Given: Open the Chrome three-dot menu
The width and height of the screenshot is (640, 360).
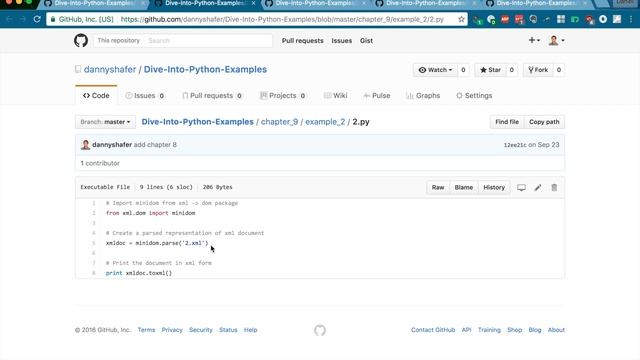Looking at the screenshot, I should [x=631, y=19].
